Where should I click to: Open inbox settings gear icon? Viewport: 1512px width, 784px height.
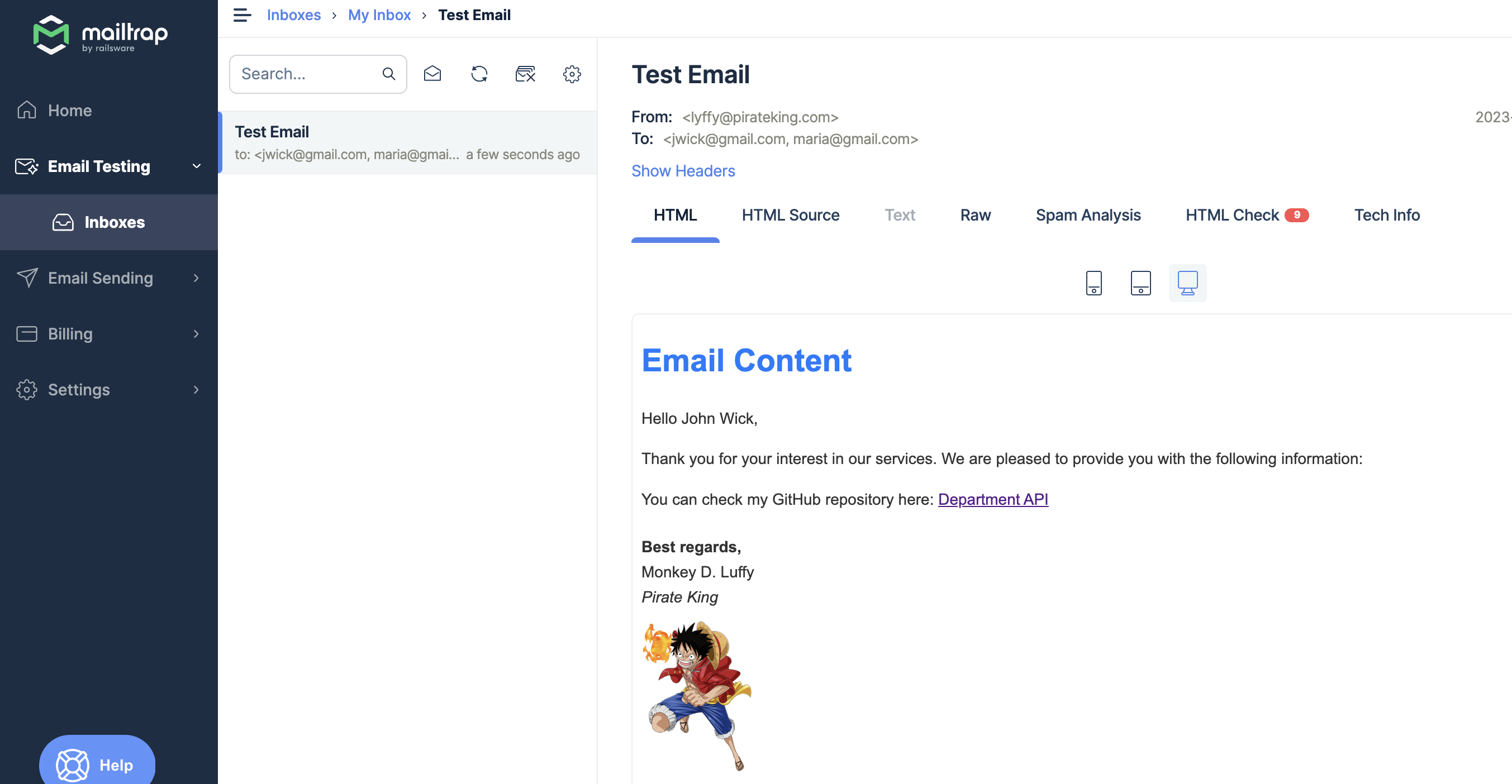[572, 74]
